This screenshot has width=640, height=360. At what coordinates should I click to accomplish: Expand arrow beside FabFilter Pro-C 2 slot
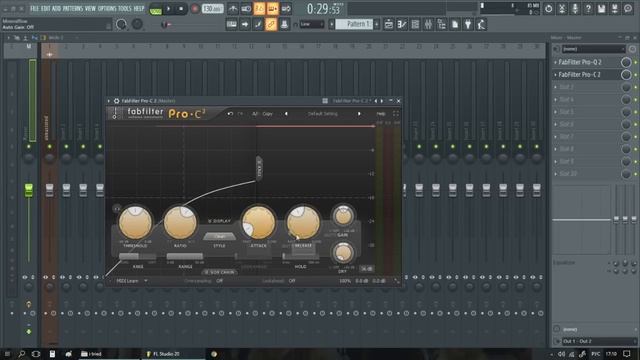pos(555,75)
